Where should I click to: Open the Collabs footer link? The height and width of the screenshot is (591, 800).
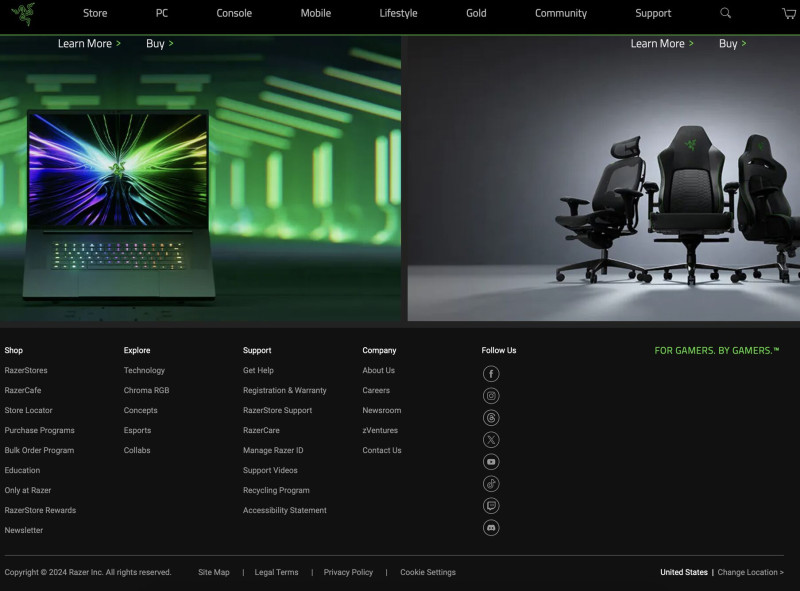(137, 450)
